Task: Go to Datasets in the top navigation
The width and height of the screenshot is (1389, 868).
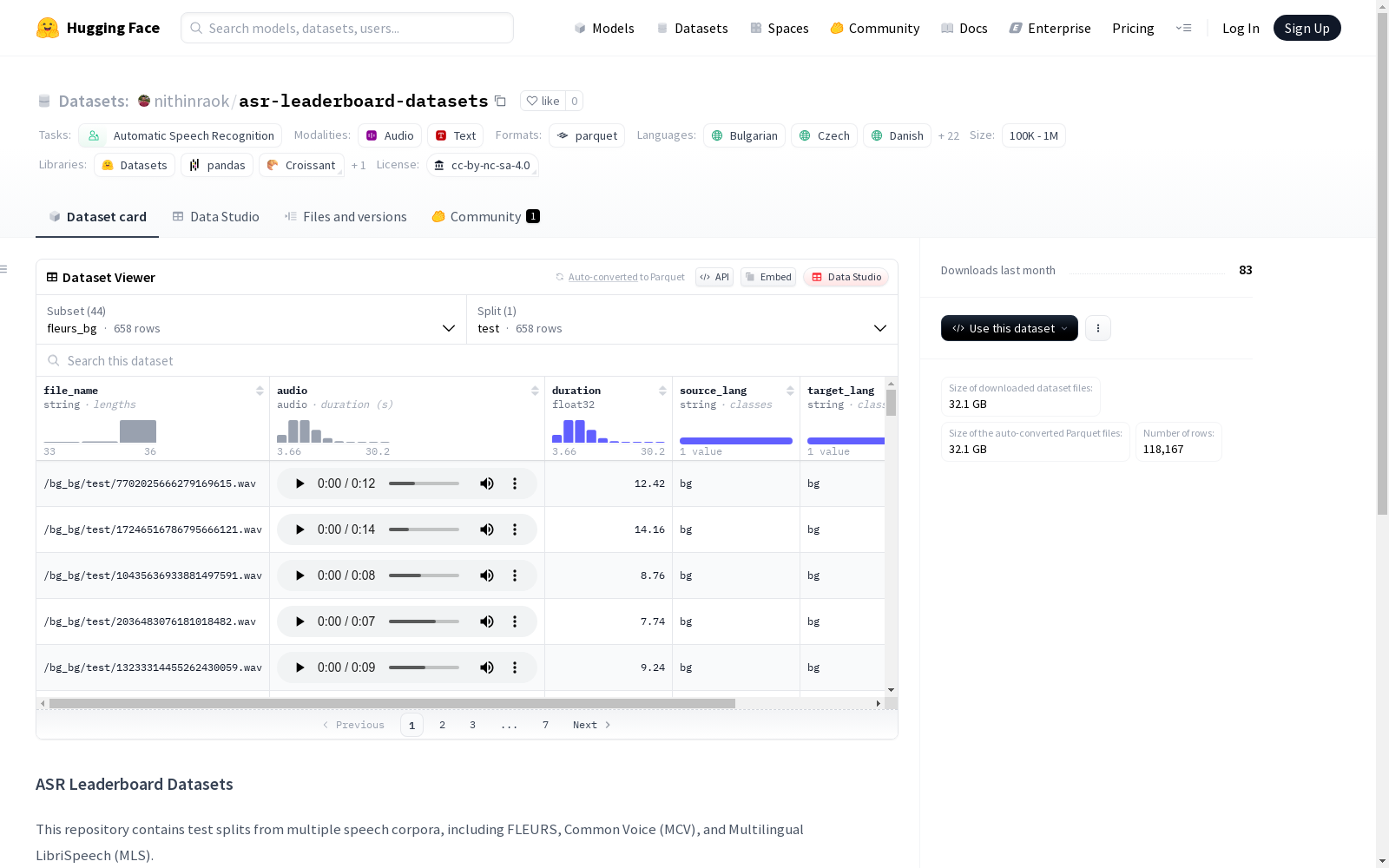Action: pyautogui.click(x=692, y=28)
